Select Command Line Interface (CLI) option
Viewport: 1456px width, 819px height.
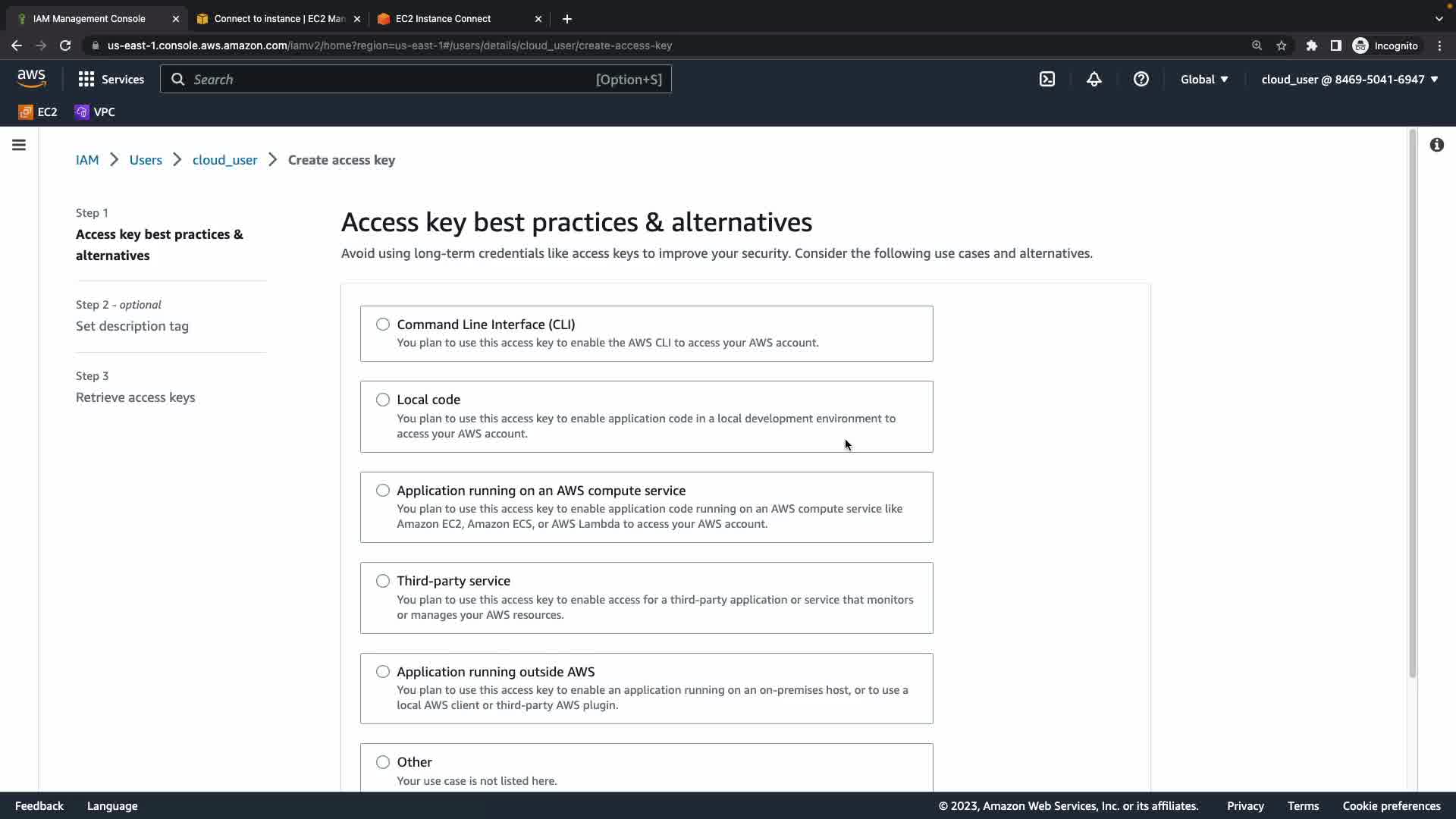pos(383,325)
